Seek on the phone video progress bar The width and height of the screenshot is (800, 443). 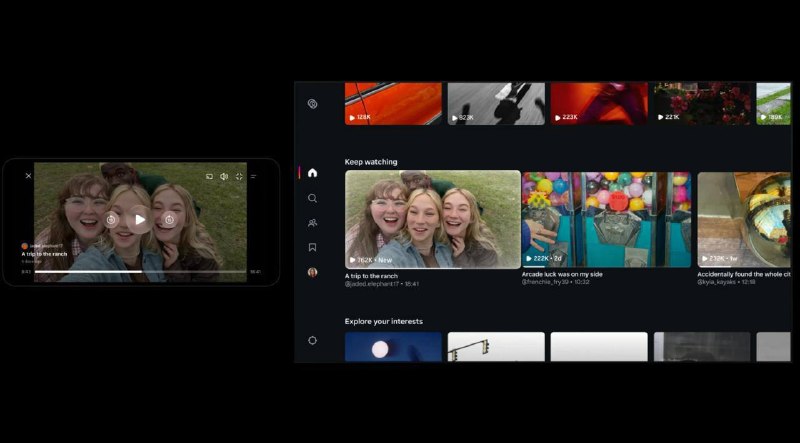140,272
